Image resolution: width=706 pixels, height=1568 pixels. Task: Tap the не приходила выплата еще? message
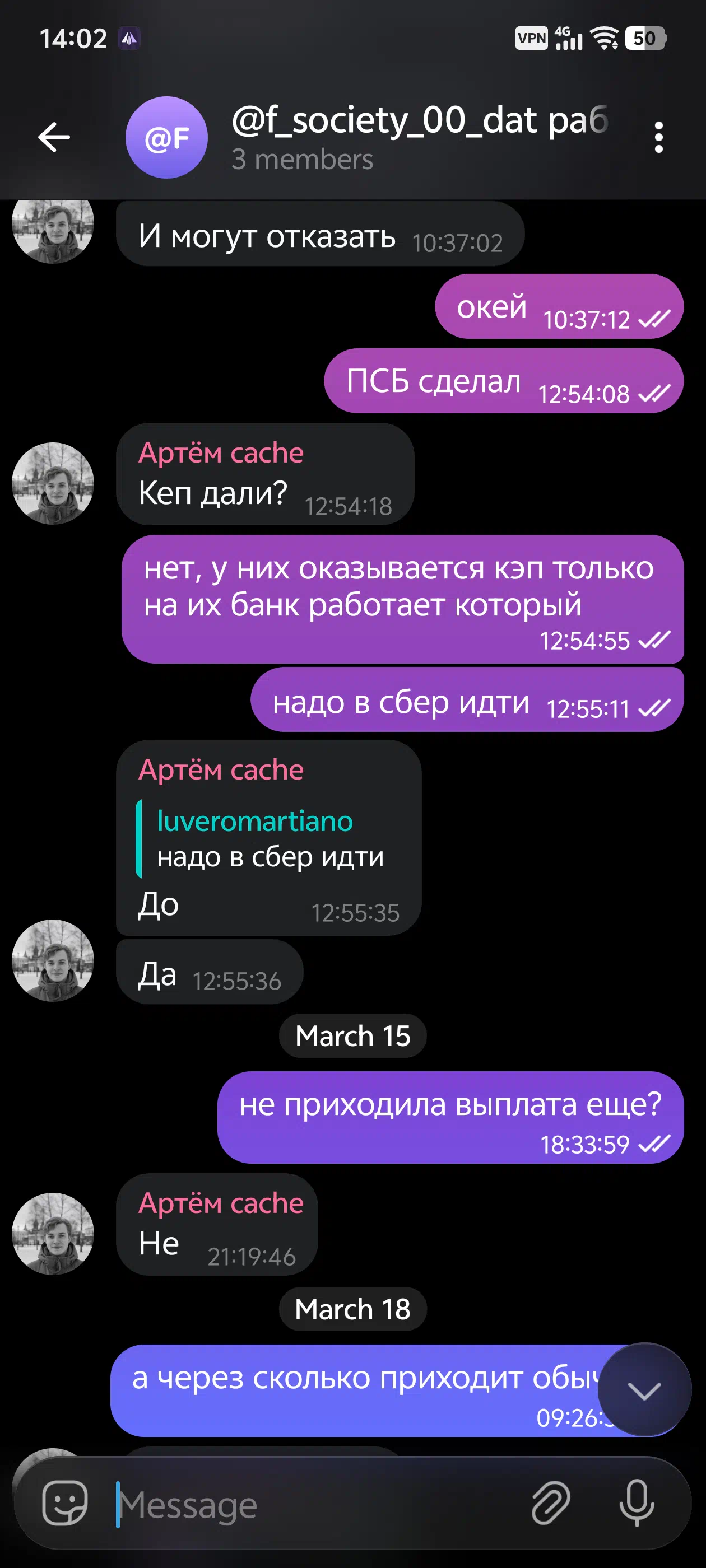pos(450,1118)
